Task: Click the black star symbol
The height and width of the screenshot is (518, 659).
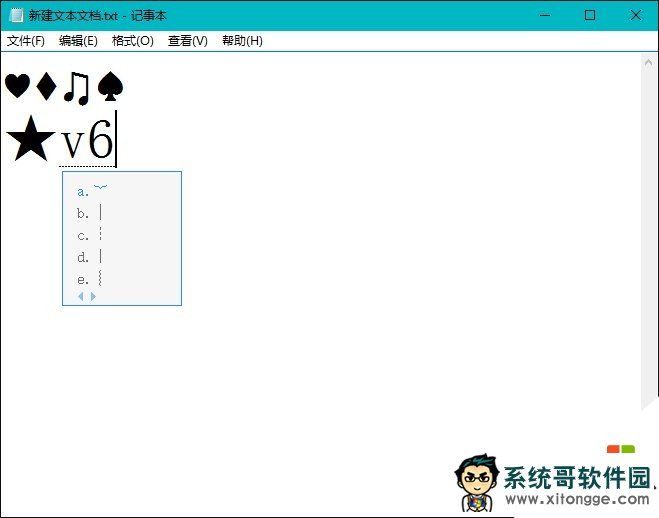Action: click(x=30, y=140)
